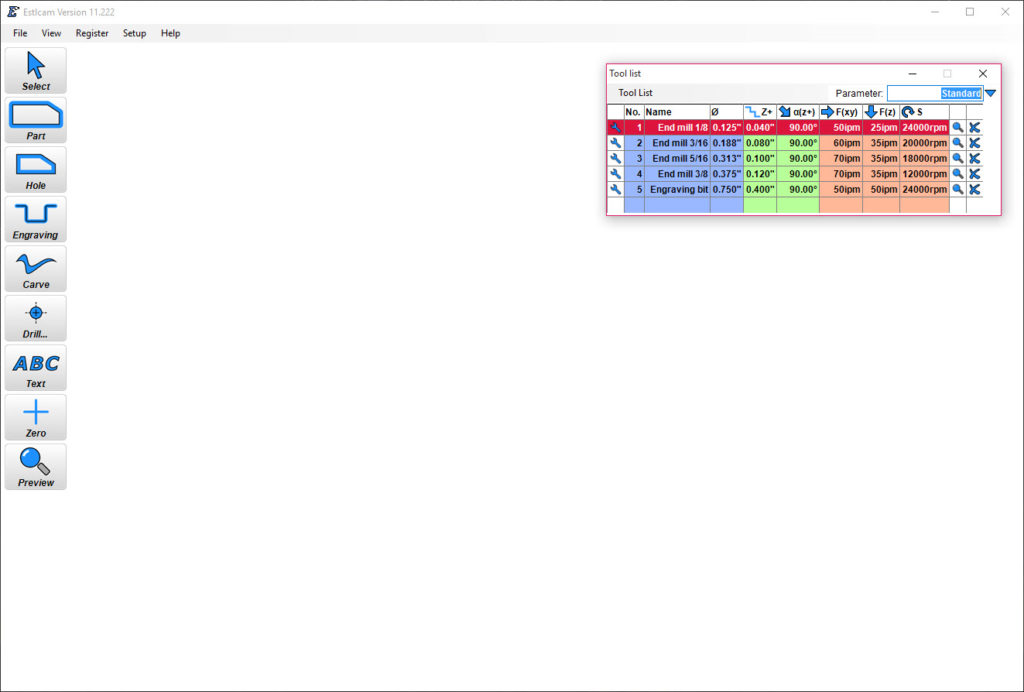Choose the Part contour tool
The height and width of the screenshot is (692, 1024).
(x=35, y=120)
